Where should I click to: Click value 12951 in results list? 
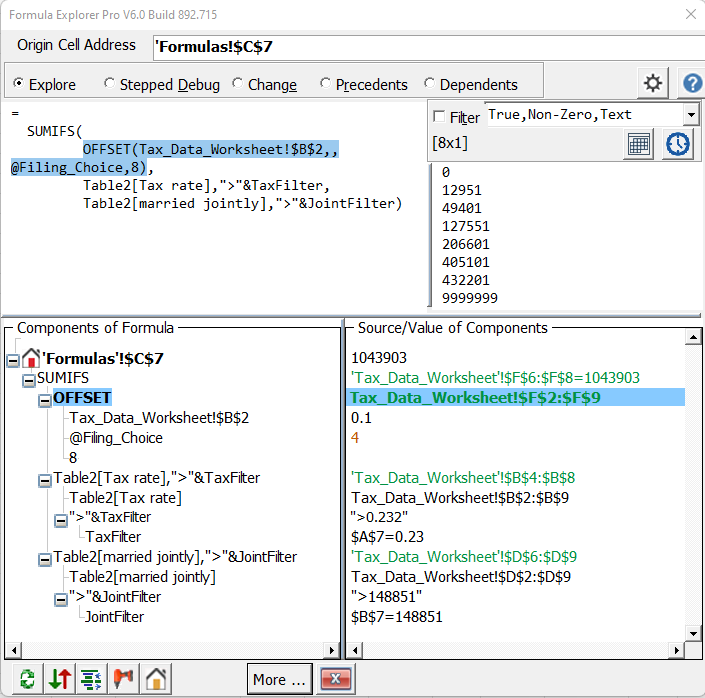(461, 190)
